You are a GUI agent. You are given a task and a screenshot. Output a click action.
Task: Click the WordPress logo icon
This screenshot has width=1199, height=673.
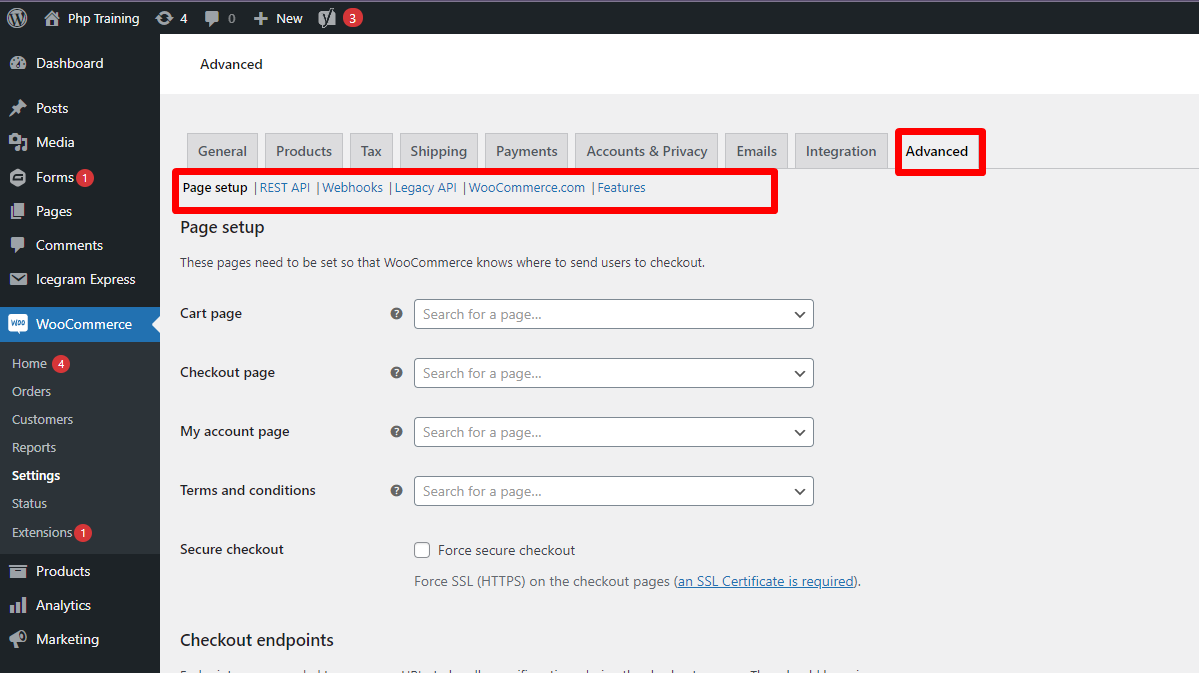tap(17, 18)
